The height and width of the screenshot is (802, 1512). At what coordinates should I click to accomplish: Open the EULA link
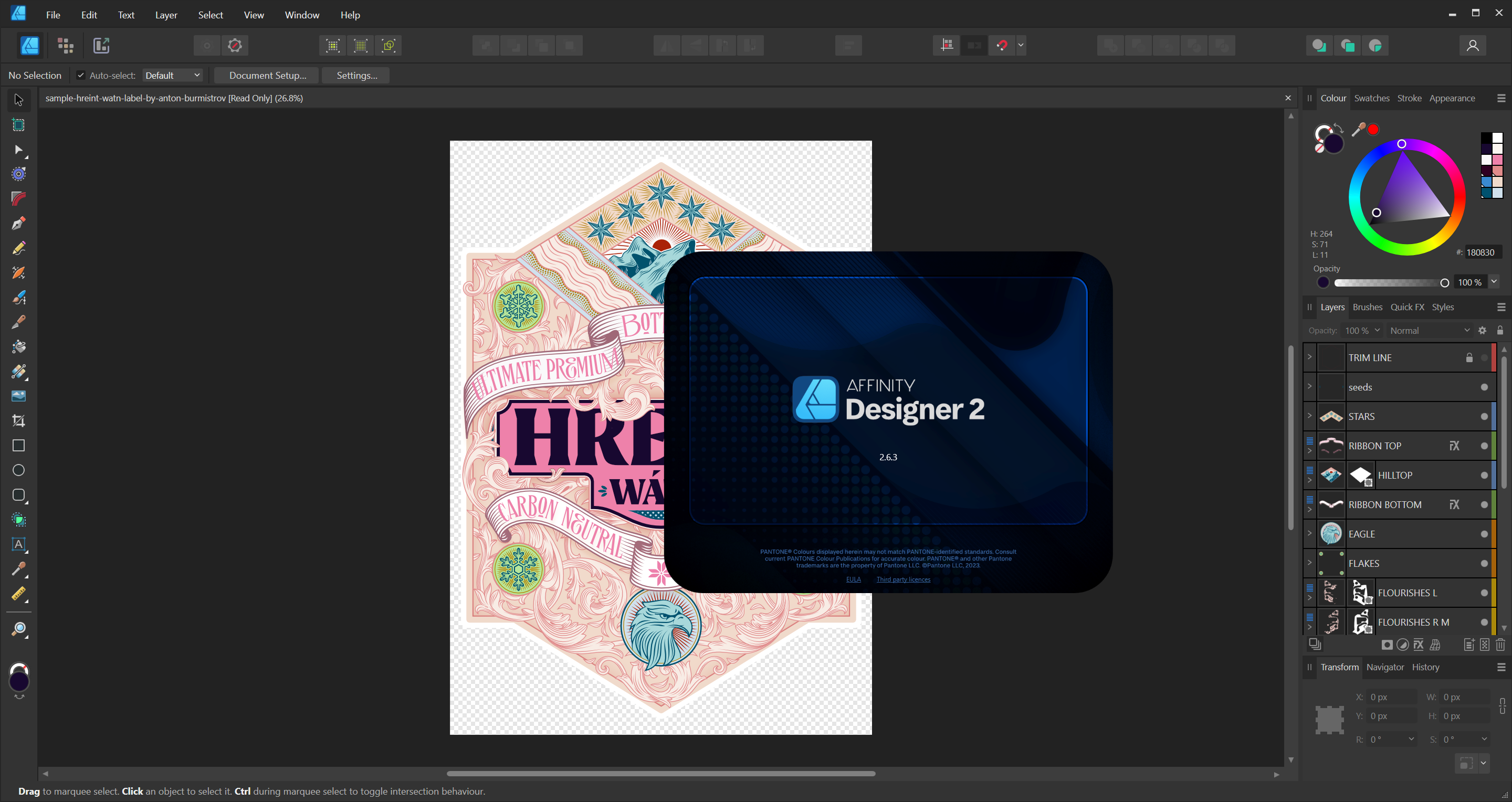pos(853,579)
